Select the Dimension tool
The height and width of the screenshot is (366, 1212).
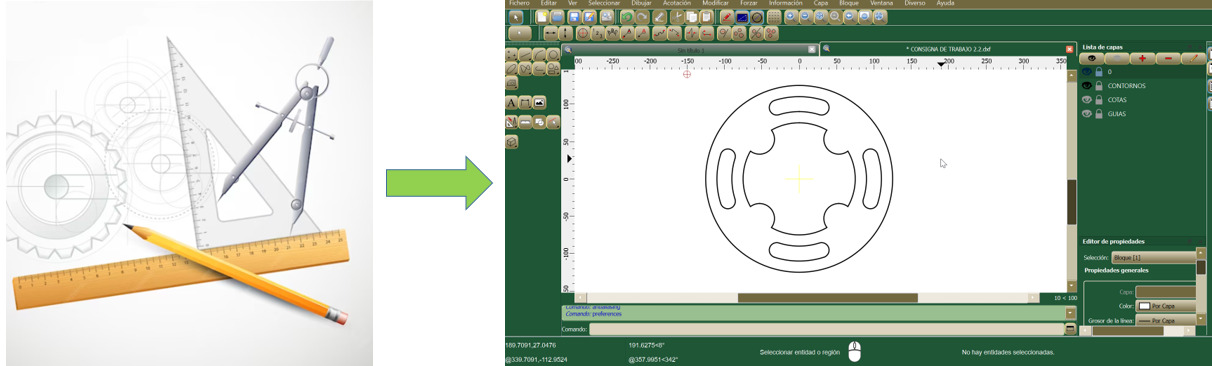tap(525, 102)
